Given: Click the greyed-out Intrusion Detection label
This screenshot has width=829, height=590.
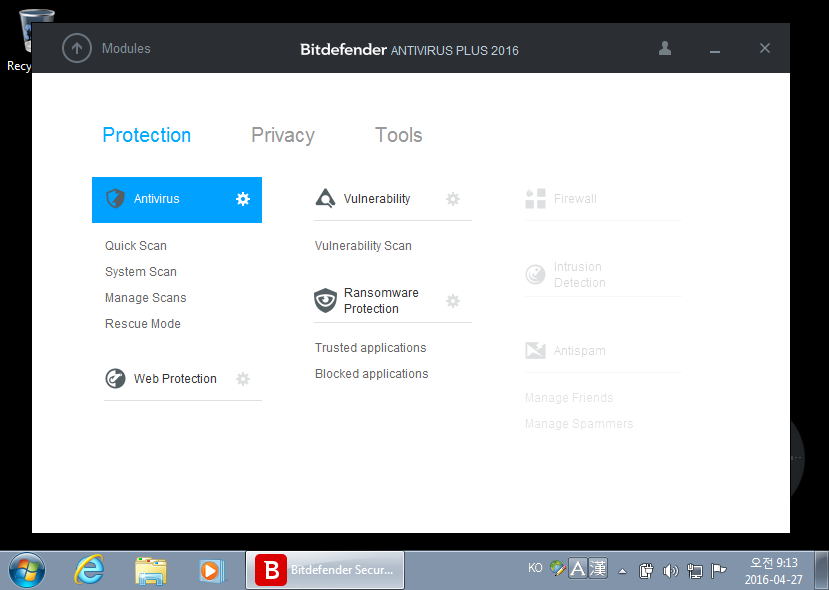Looking at the screenshot, I should tap(579, 274).
